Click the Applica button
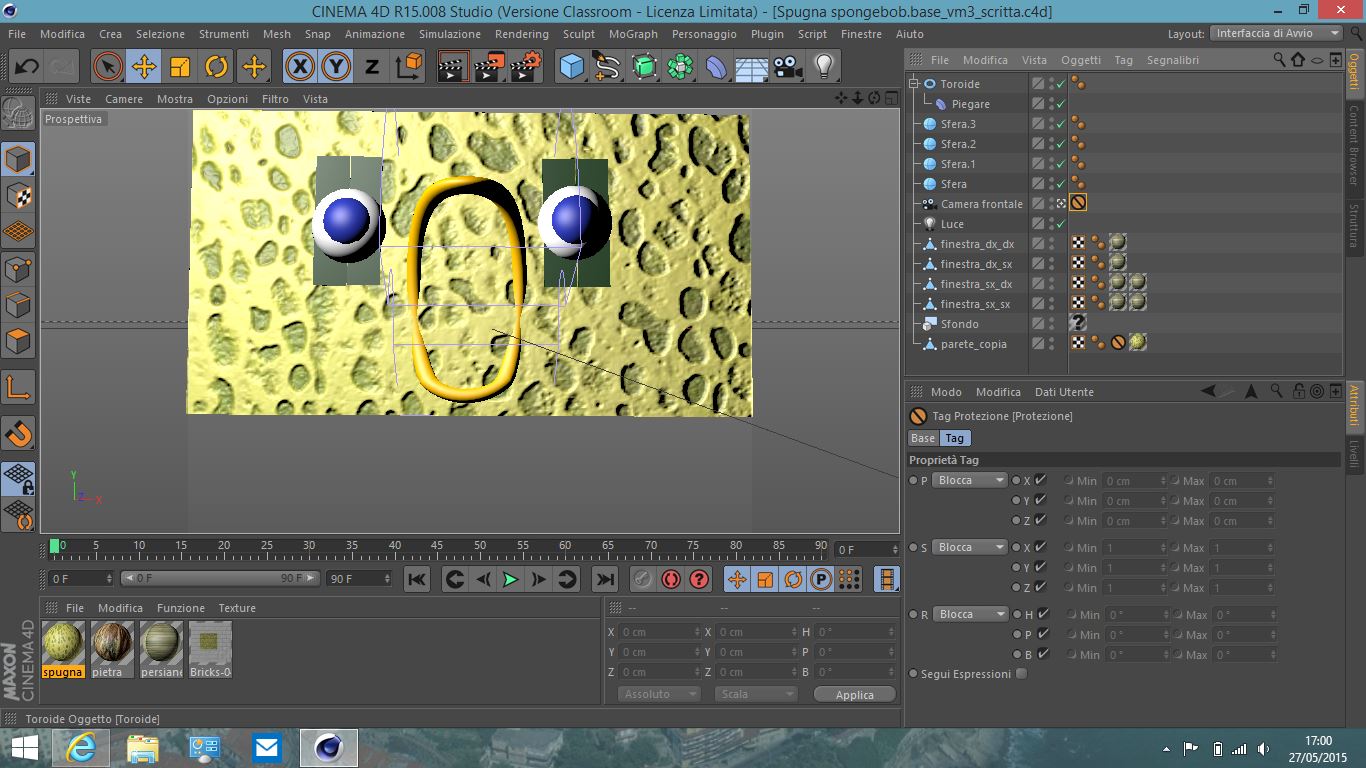 854,694
